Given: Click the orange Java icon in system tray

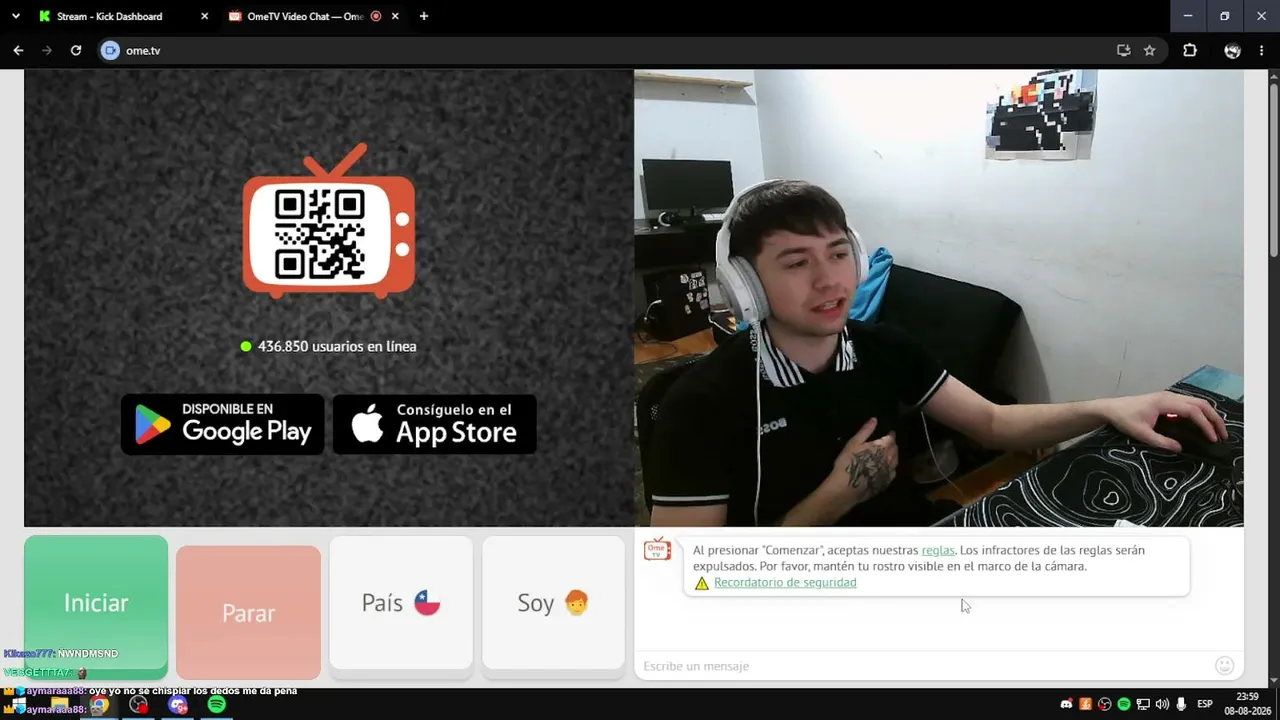Looking at the screenshot, I should coord(1085,705).
